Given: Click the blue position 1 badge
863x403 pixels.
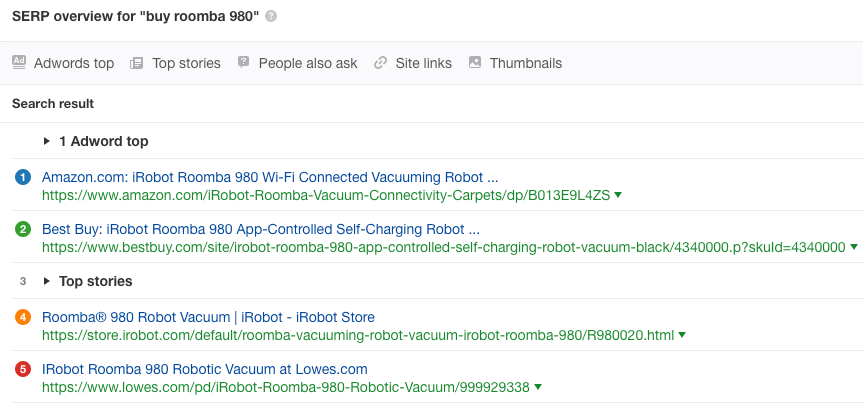Looking at the screenshot, I should point(23,177).
